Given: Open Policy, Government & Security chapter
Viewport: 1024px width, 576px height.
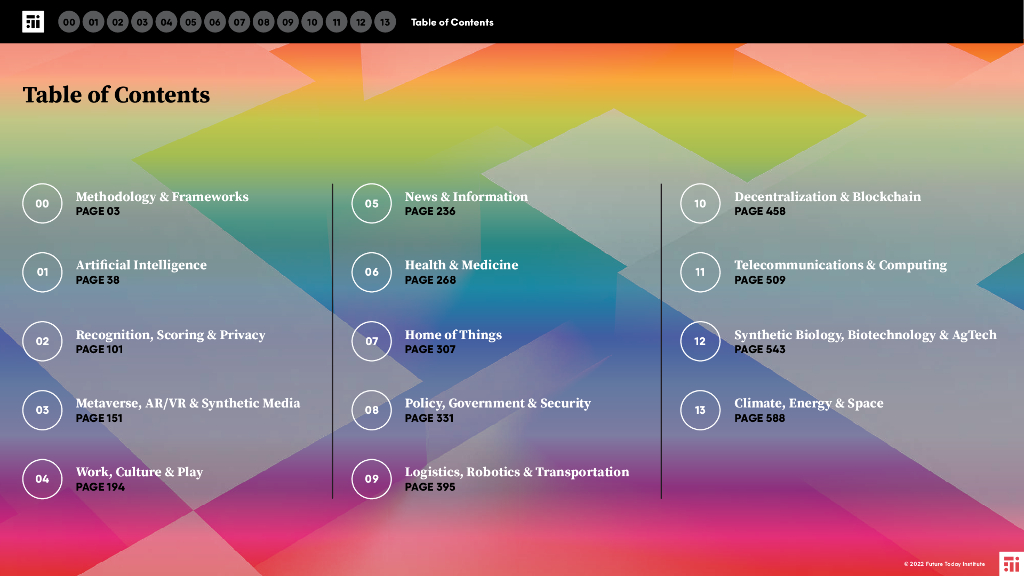Looking at the screenshot, I should click(497, 404).
